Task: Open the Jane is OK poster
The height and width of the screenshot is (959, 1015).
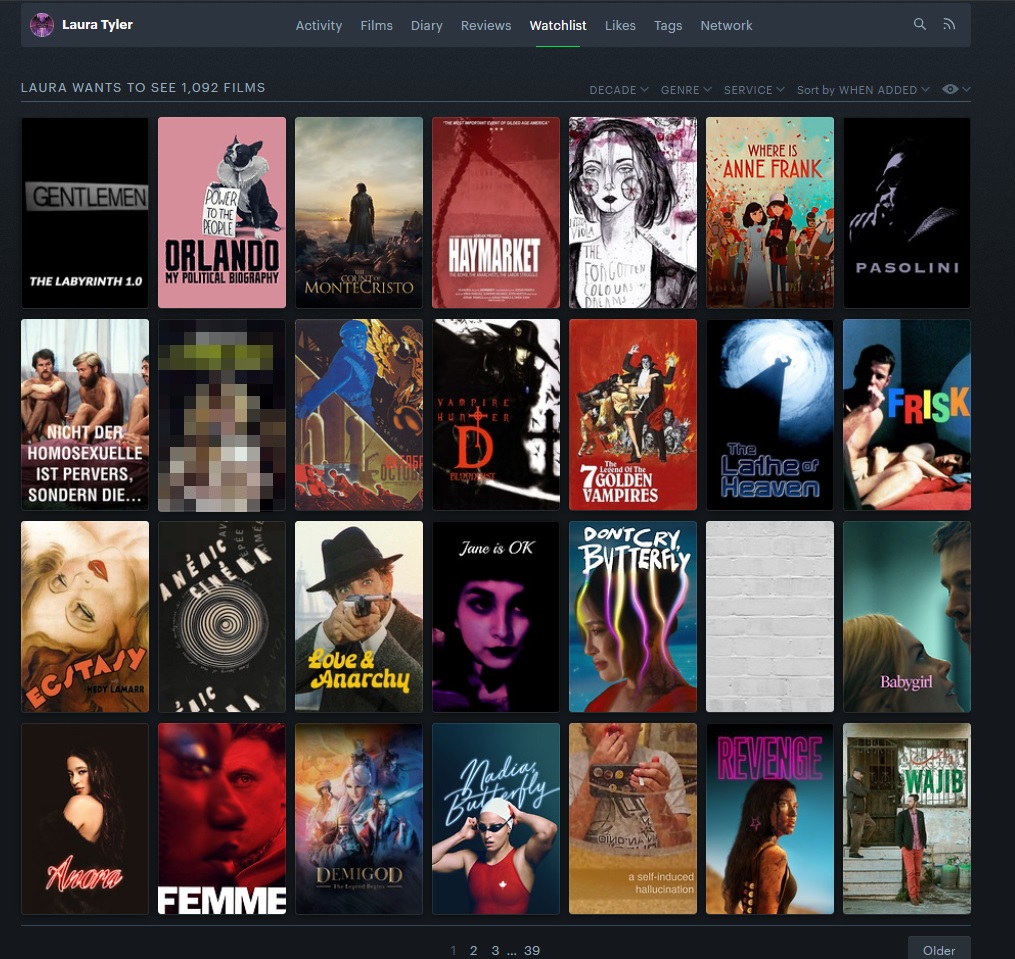Action: [496, 616]
